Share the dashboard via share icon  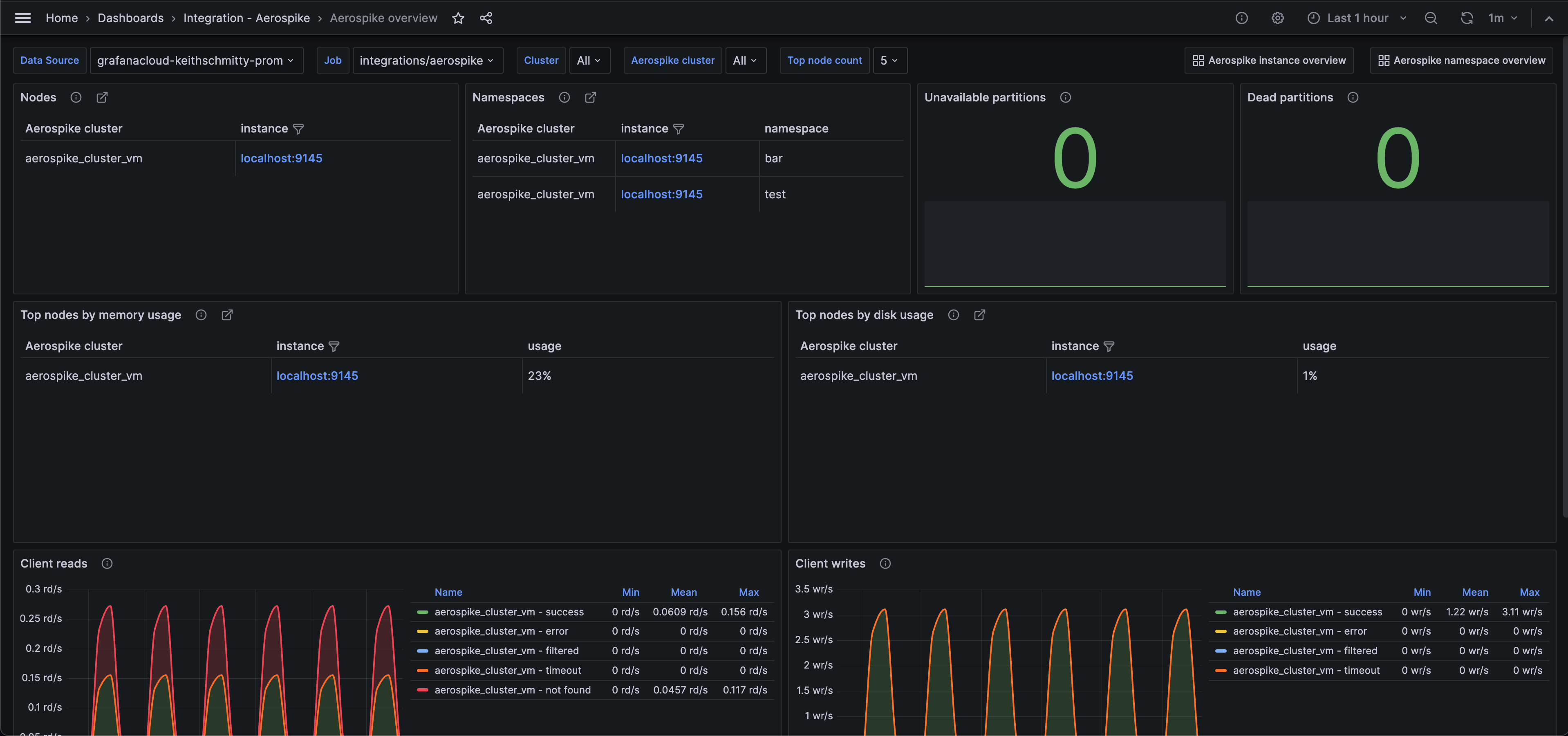486,18
